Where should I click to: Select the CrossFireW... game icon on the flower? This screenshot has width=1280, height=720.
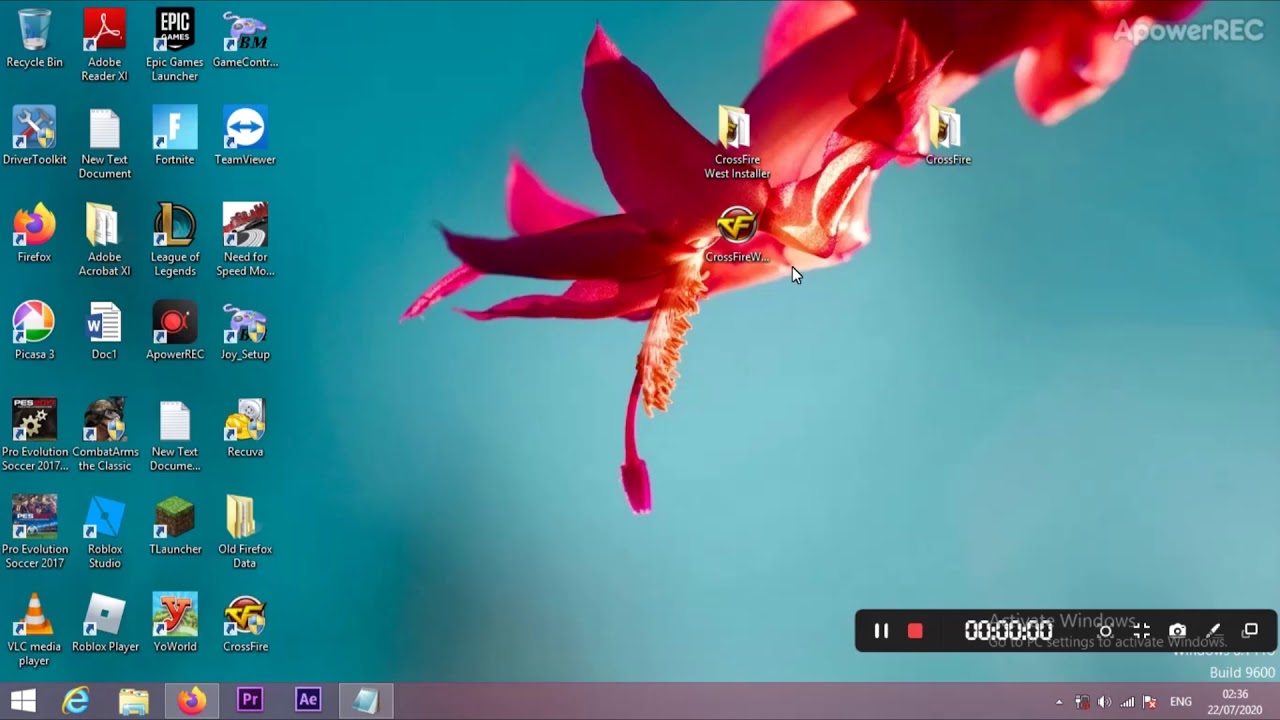click(737, 235)
